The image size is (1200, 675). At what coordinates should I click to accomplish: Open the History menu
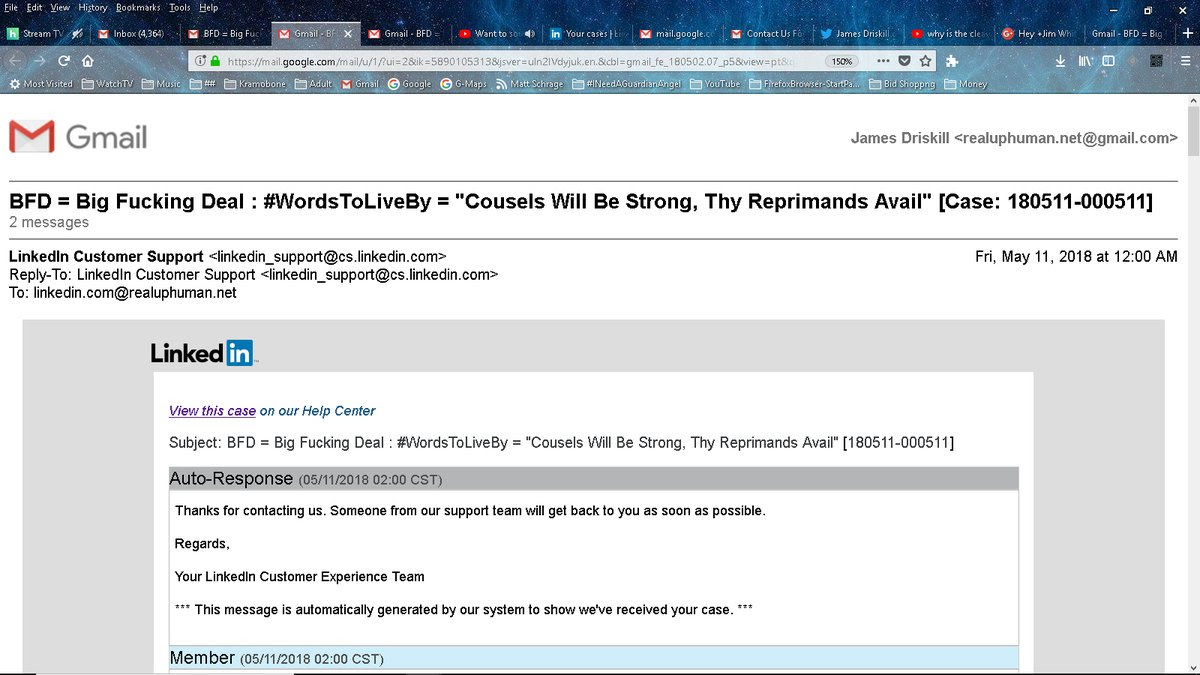pos(93,7)
